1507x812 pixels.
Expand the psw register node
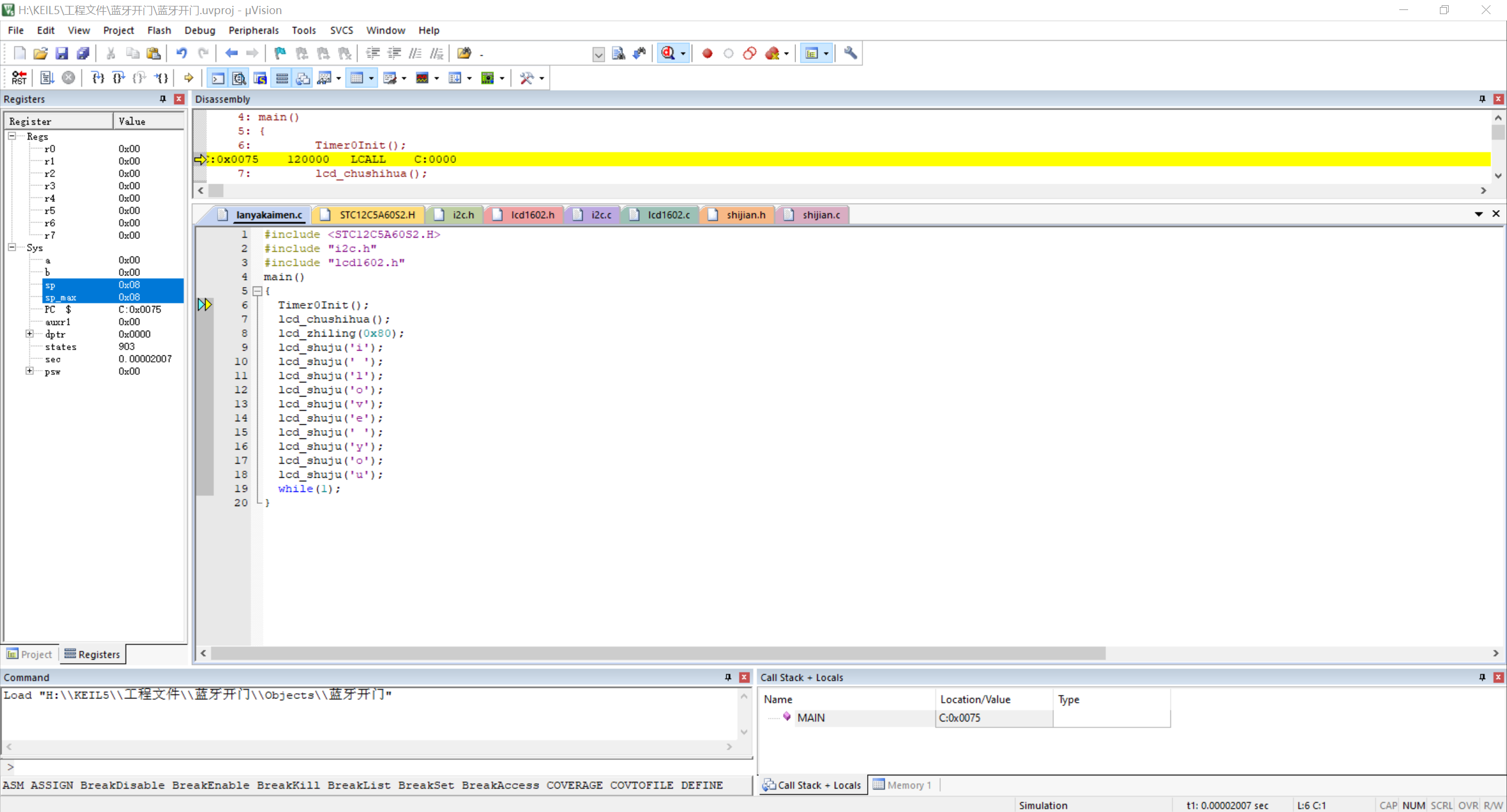pos(29,371)
